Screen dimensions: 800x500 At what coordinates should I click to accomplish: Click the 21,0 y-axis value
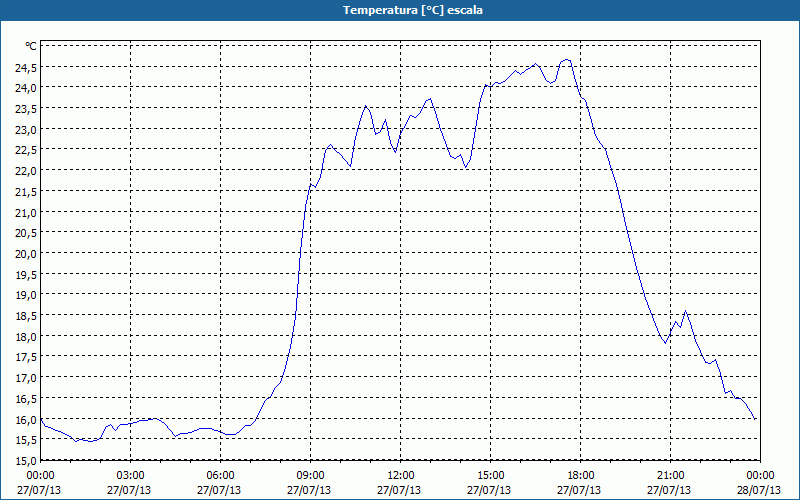pos(26,212)
